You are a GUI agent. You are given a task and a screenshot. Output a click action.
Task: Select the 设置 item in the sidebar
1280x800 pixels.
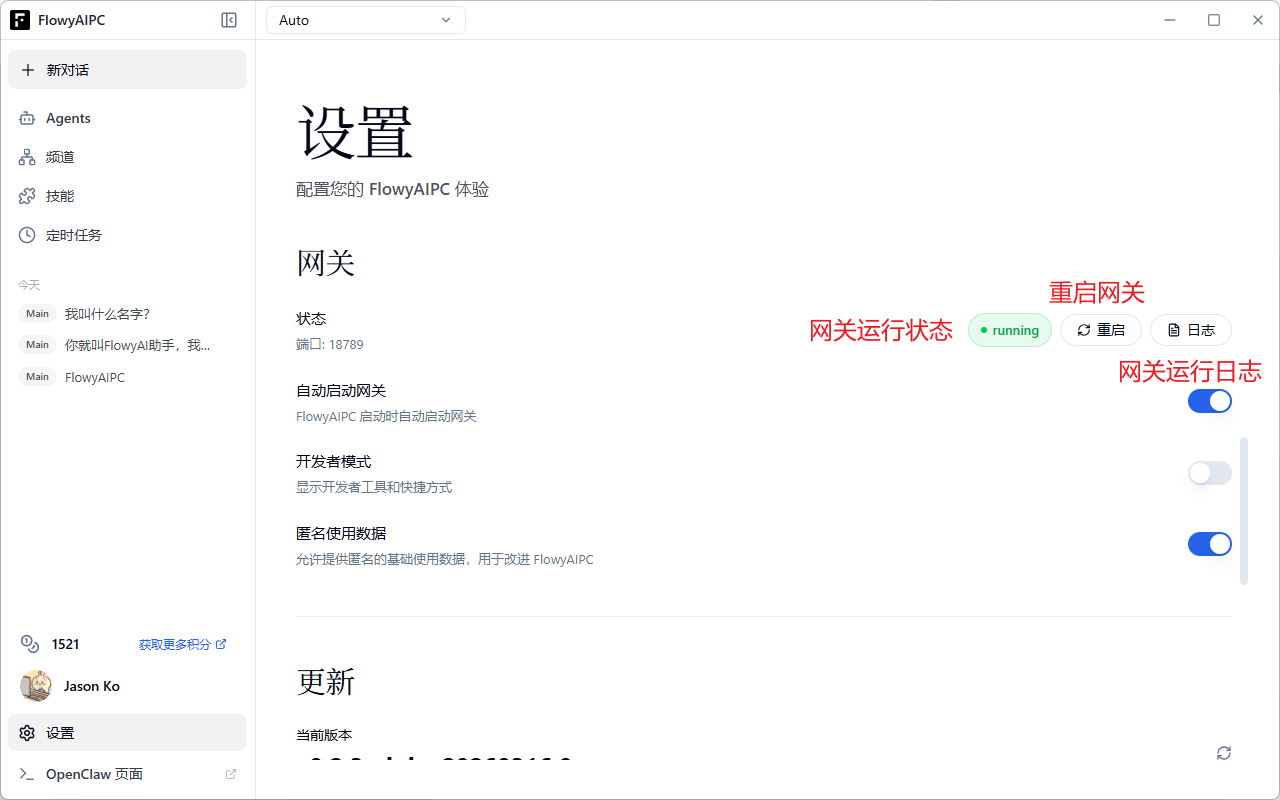(60, 732)
